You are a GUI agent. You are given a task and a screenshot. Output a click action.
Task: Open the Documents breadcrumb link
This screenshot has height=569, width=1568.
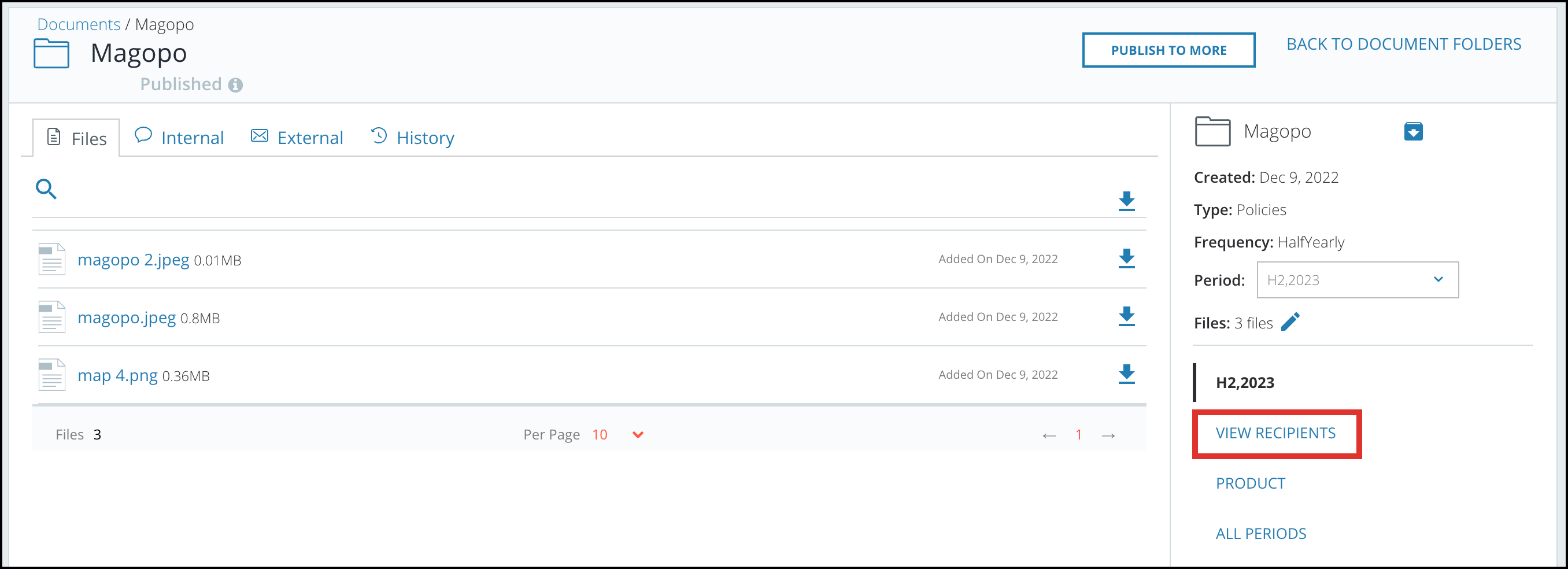(79, 24)
